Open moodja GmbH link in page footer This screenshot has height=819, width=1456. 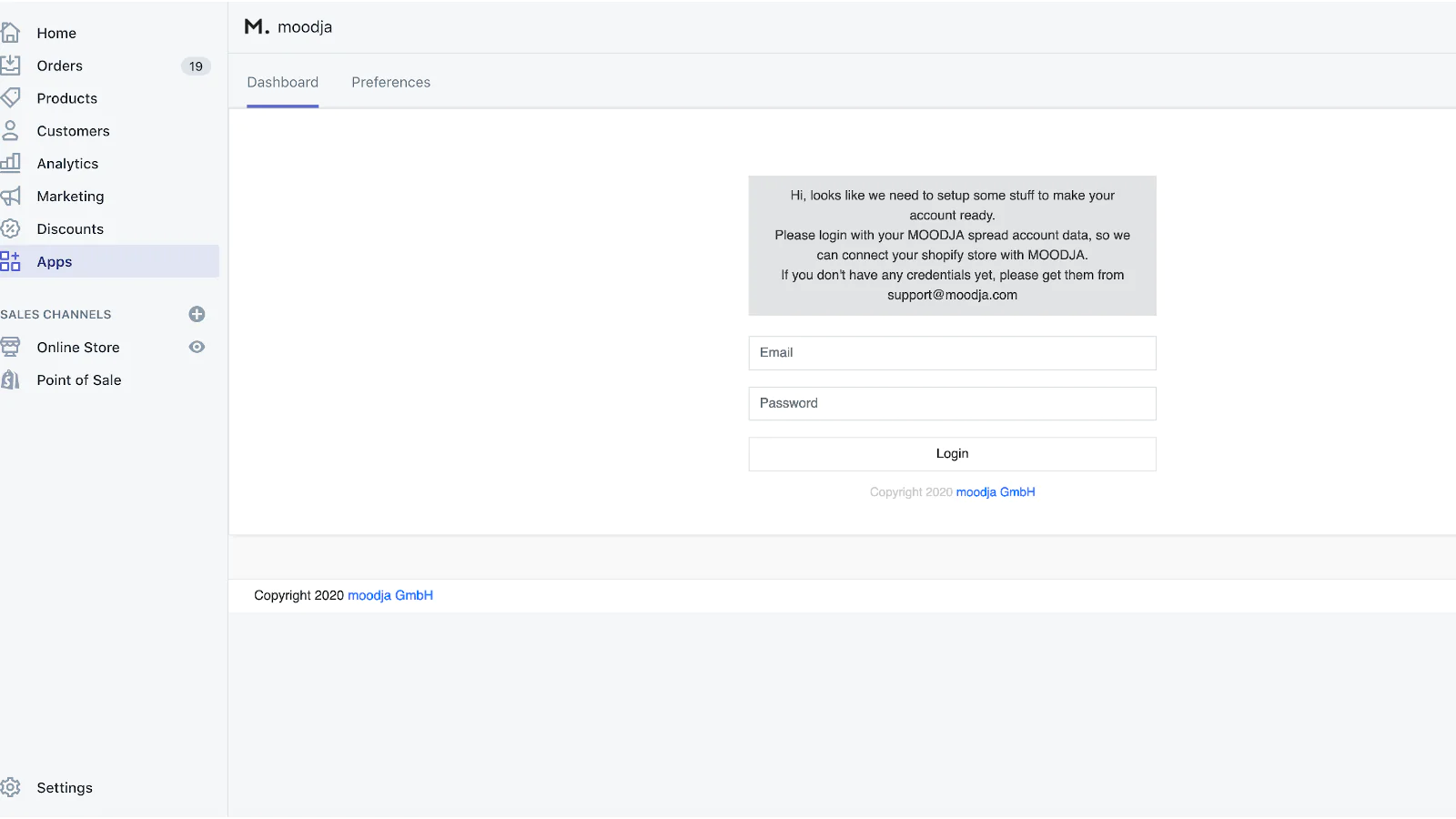pos(390,596)
